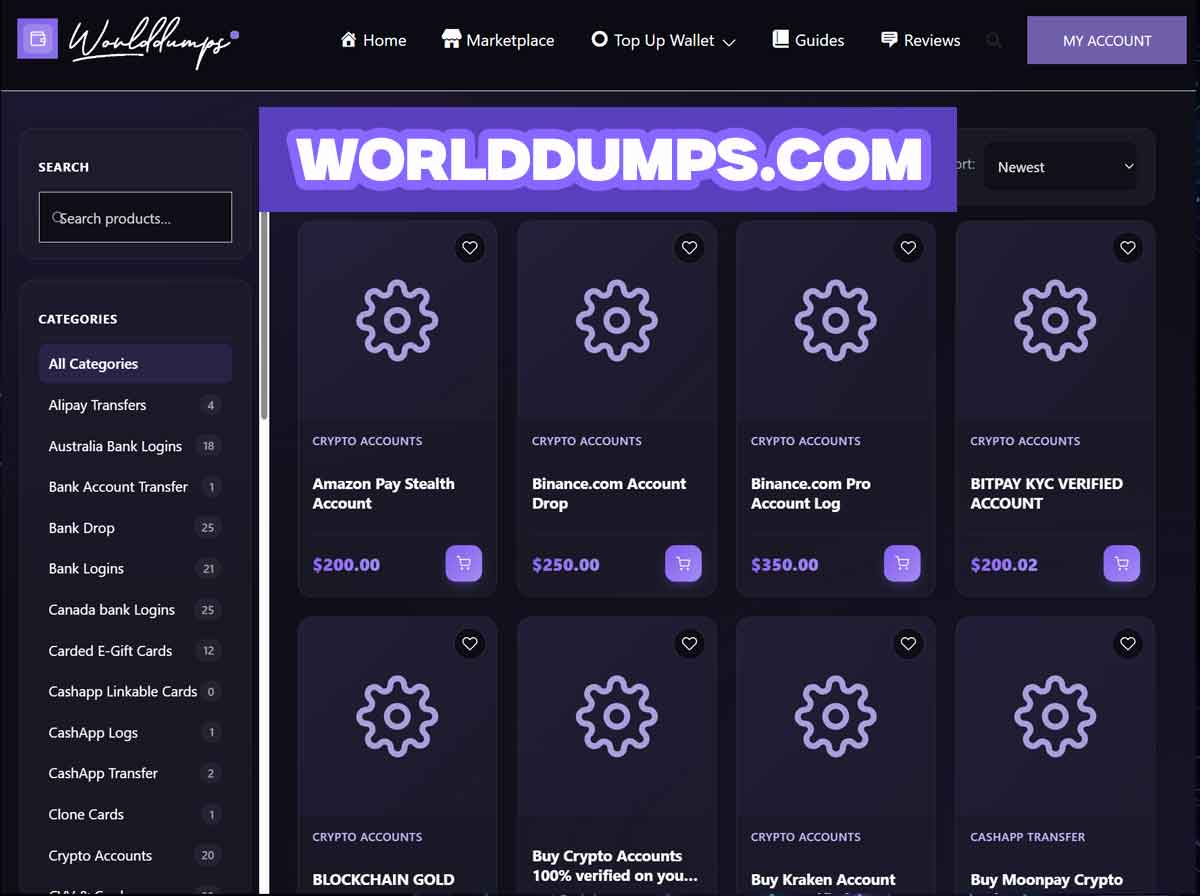The image size is (1200, 896).
Task: Toggle wishlist heart on BITPAY KYC VERIFIED ACCOUNT
Action: click(1128, 248)
